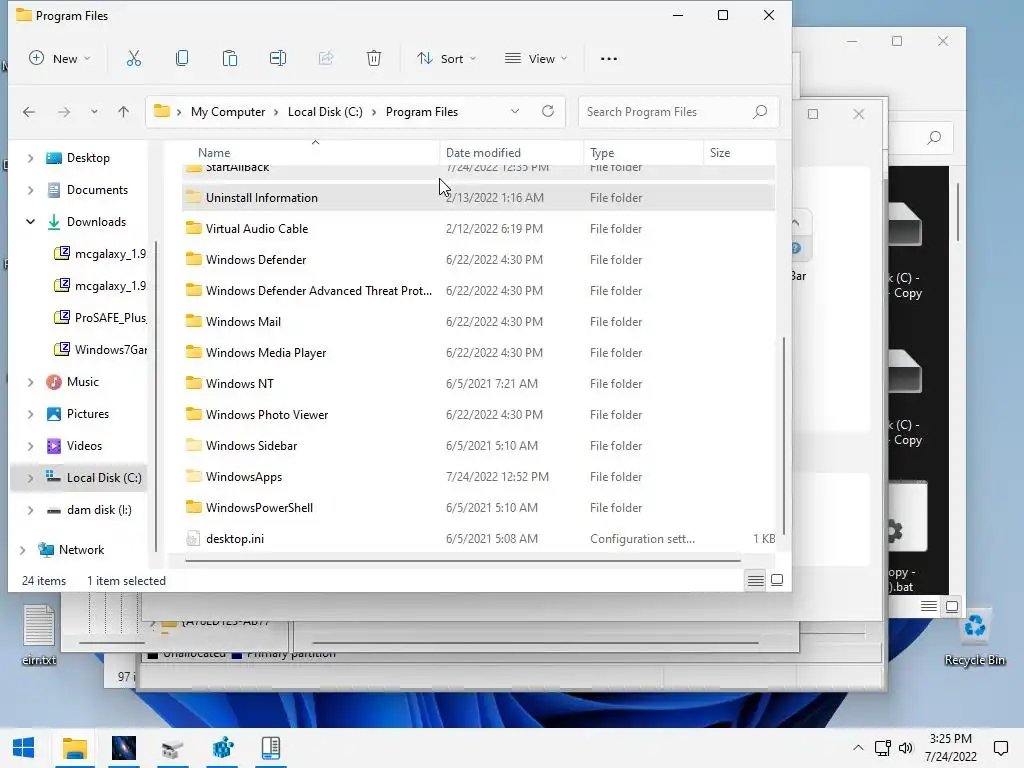Image resolution: width=1024 pixels, height=768 pixels.
Task: Click the taskbar clock showing 3:25 PM
Action: pyautogui.click(x=950, y=748)
